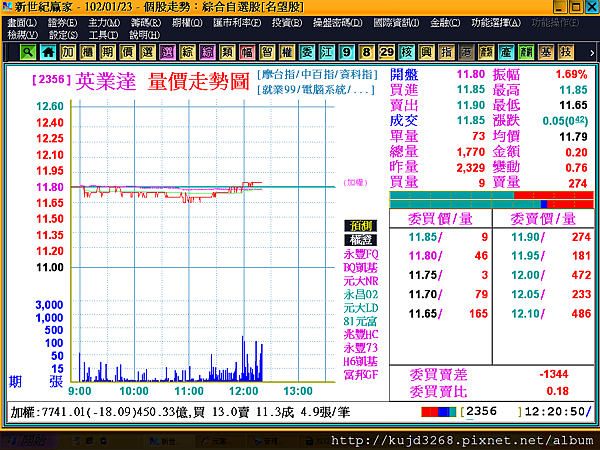Click the 加 toolbar icon
This screenshot has width=600, height=450.
[x=68, y=52]
